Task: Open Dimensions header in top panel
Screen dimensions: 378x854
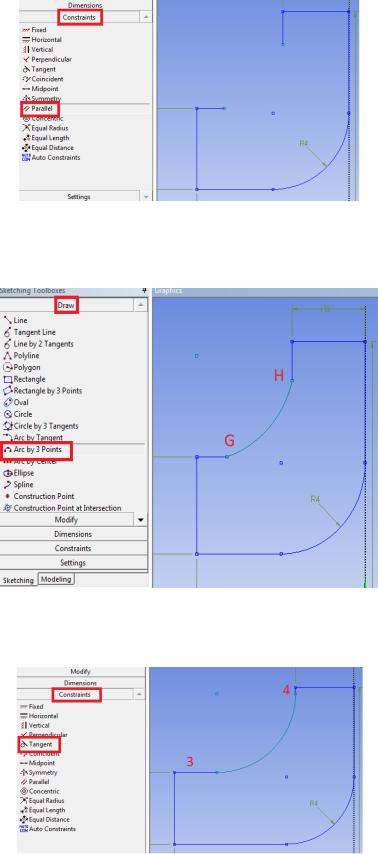Action: [85, 5]
